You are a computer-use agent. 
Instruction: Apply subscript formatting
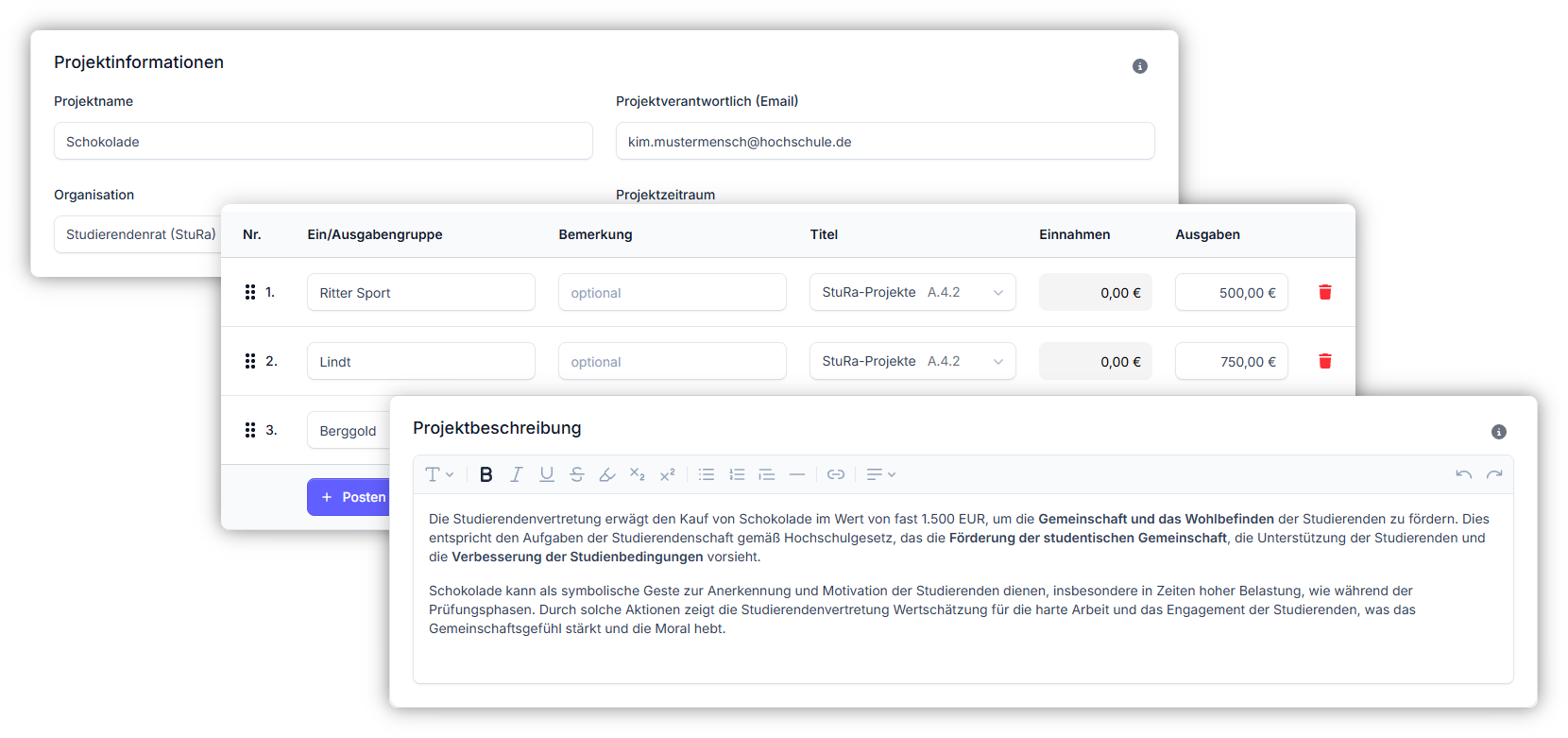637,474
